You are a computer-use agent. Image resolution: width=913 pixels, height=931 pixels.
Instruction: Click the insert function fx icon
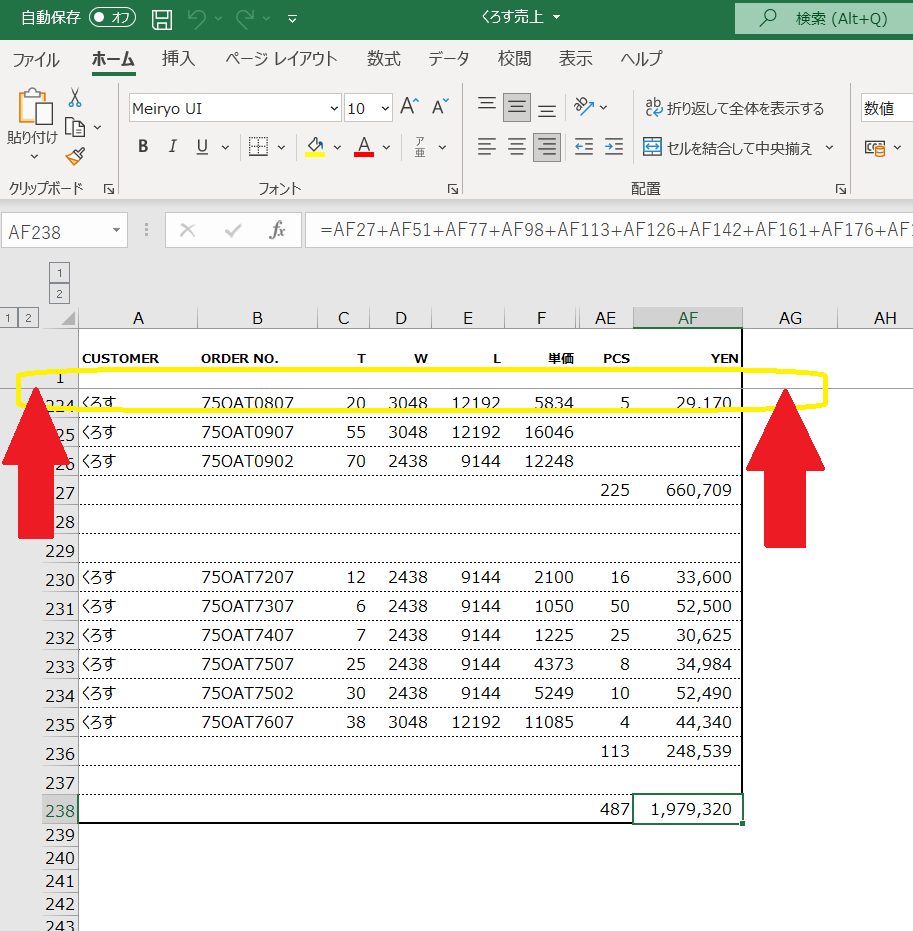(277, 230)
